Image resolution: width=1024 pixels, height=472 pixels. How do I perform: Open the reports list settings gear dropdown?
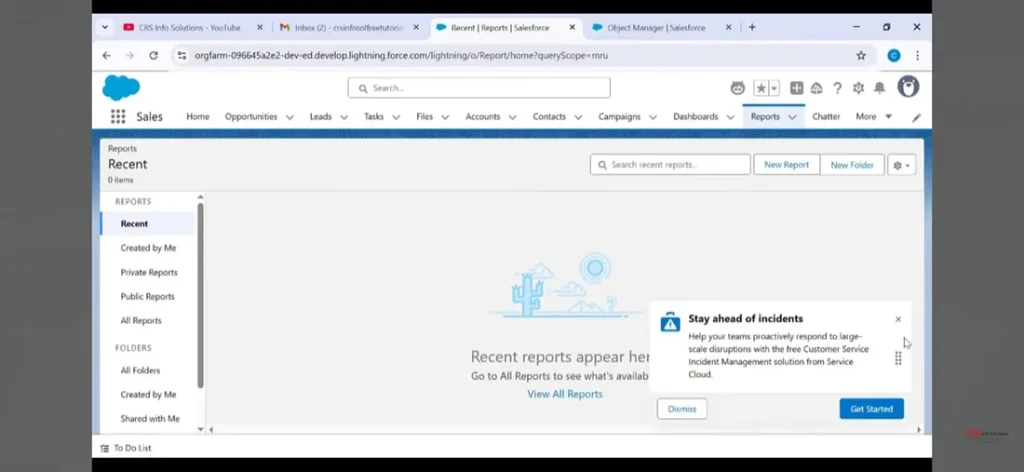(x=901, y=165)
